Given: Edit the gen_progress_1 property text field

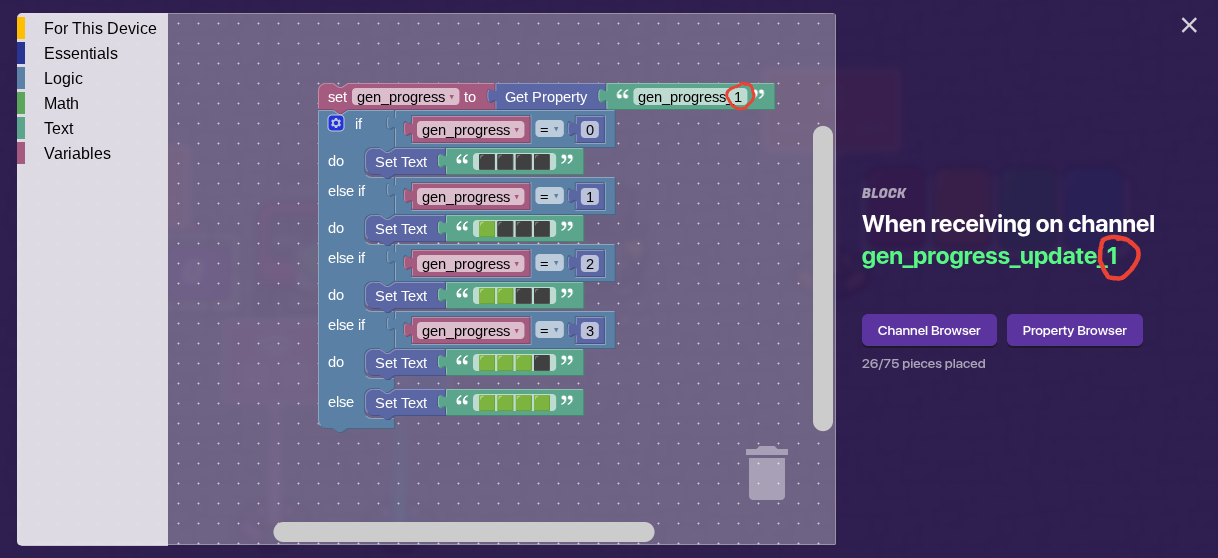Looking at the screenshot, I should click(x=690, y=97).
